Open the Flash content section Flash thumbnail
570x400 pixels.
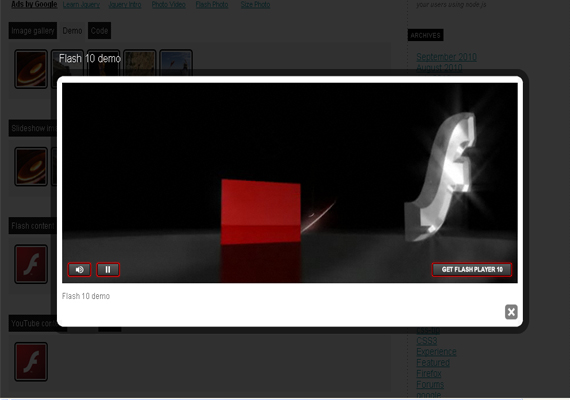tap(31, 264)
